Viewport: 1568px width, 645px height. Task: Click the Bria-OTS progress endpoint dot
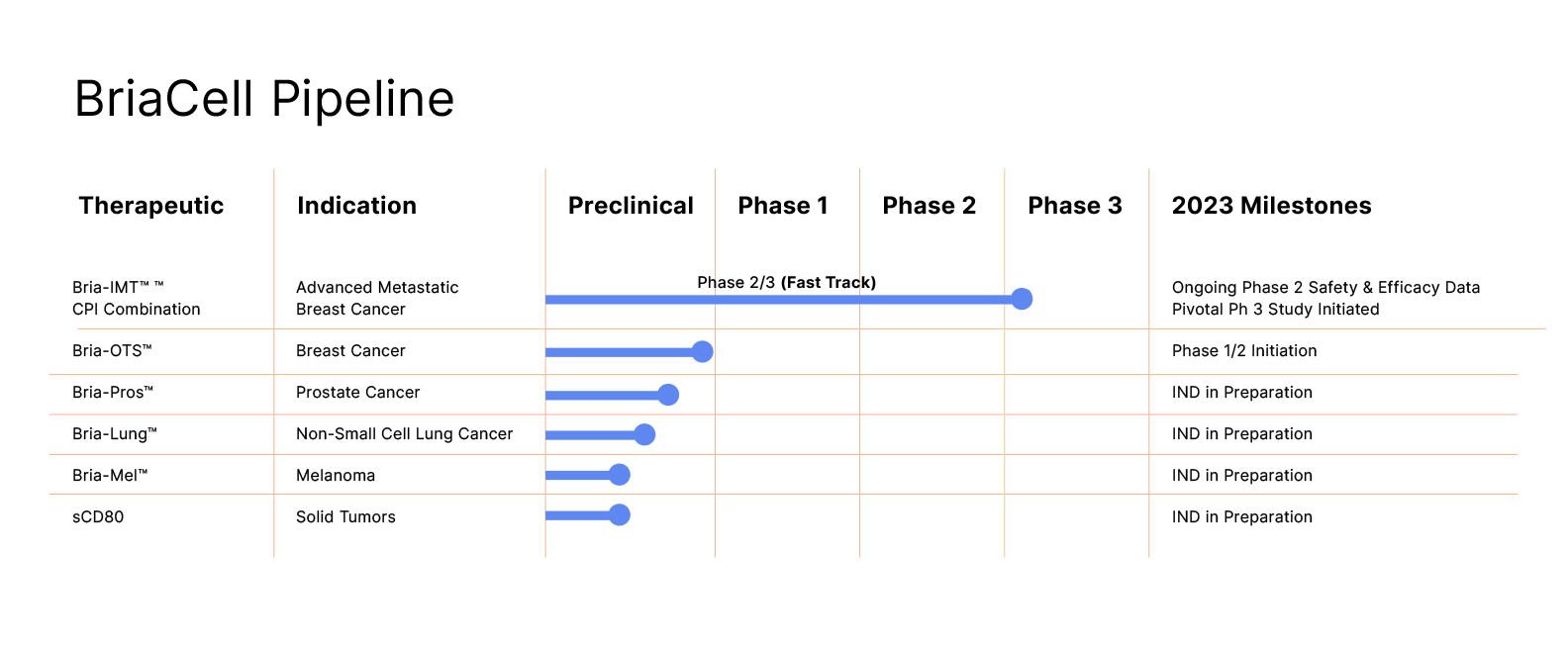click(x=702, y=351)
